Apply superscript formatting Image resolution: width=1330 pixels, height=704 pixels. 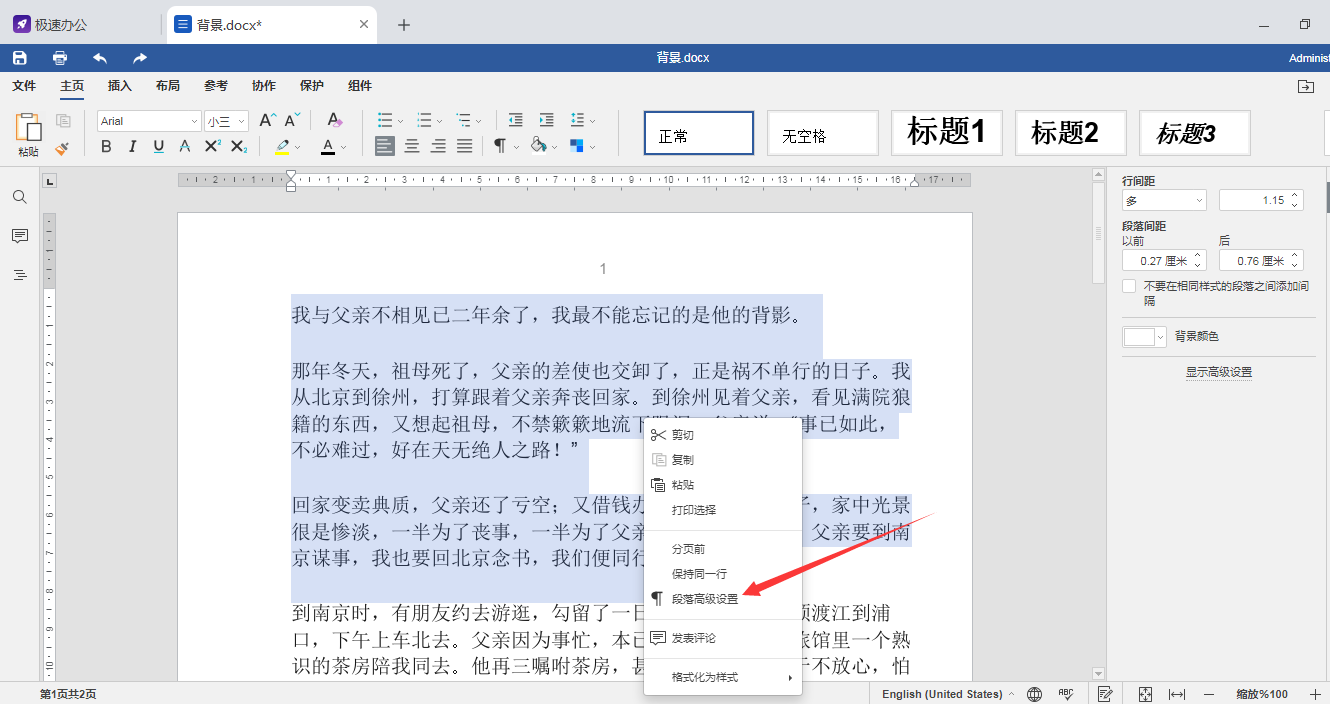[x=214, y=146]
